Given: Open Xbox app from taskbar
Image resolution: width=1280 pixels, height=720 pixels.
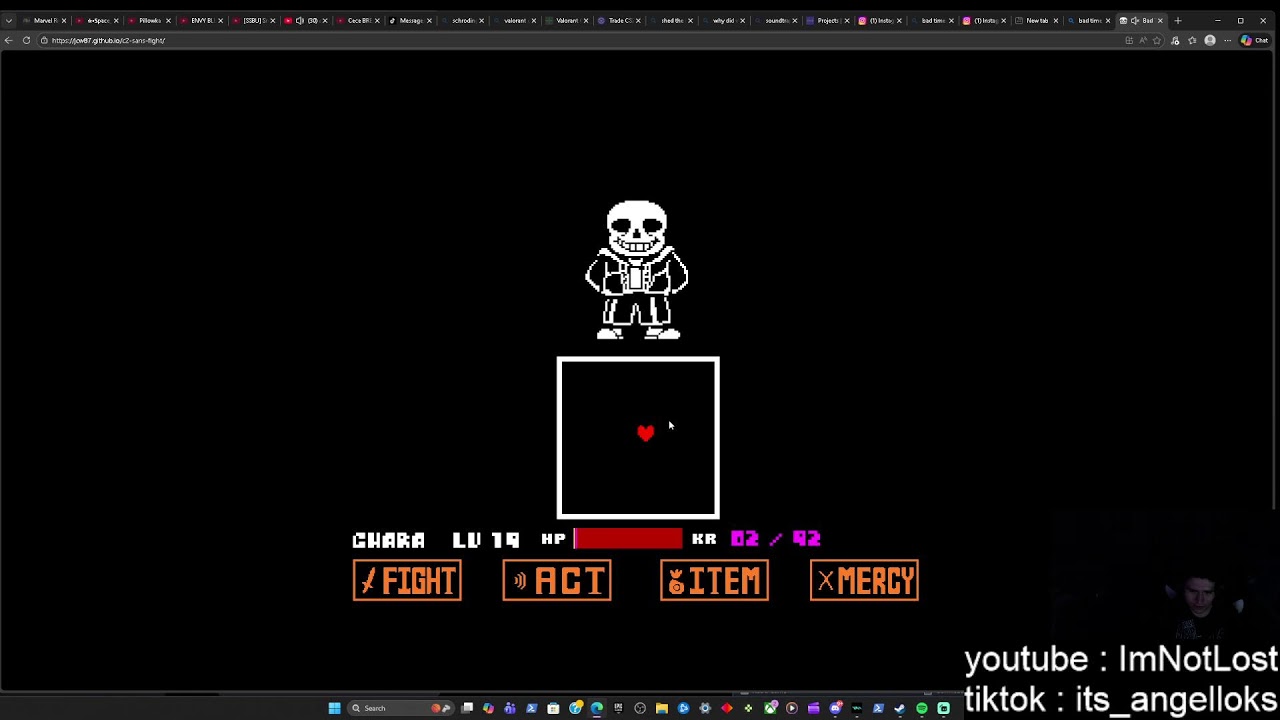Looking at the screenshot, I should pyautogui.click(x=771, y=708).
